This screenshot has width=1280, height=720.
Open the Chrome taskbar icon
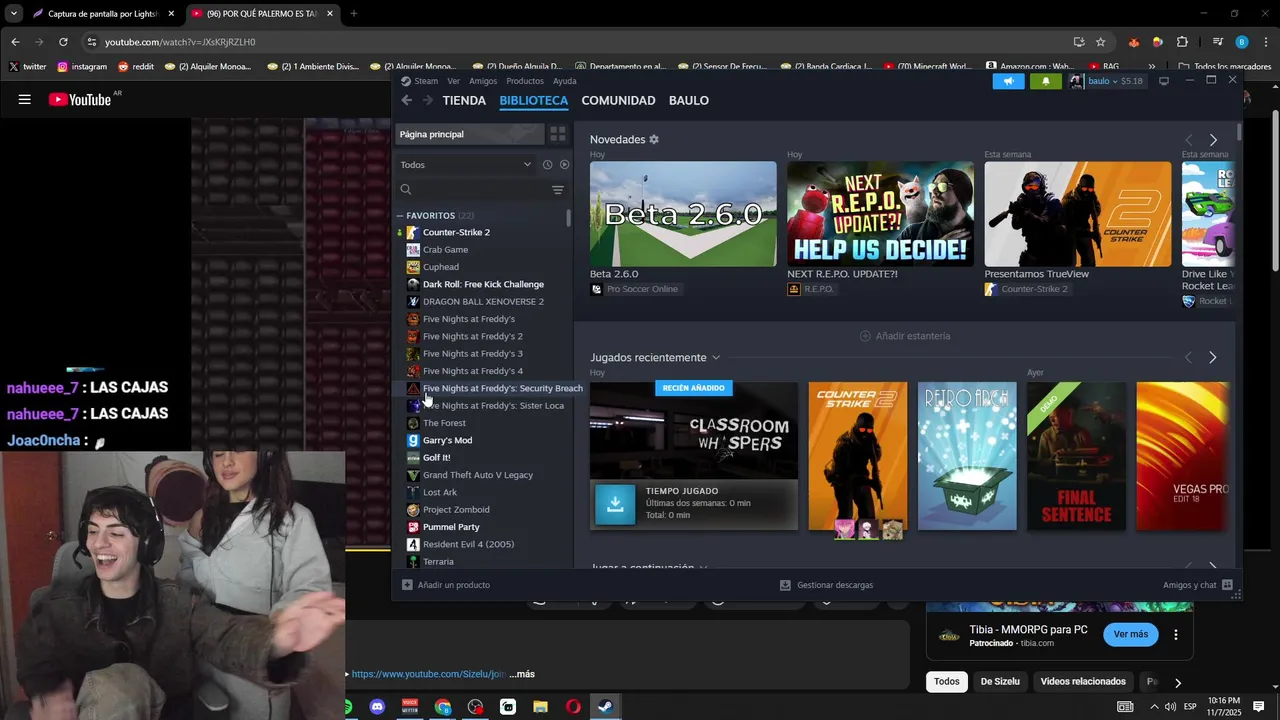coord(443,707)
